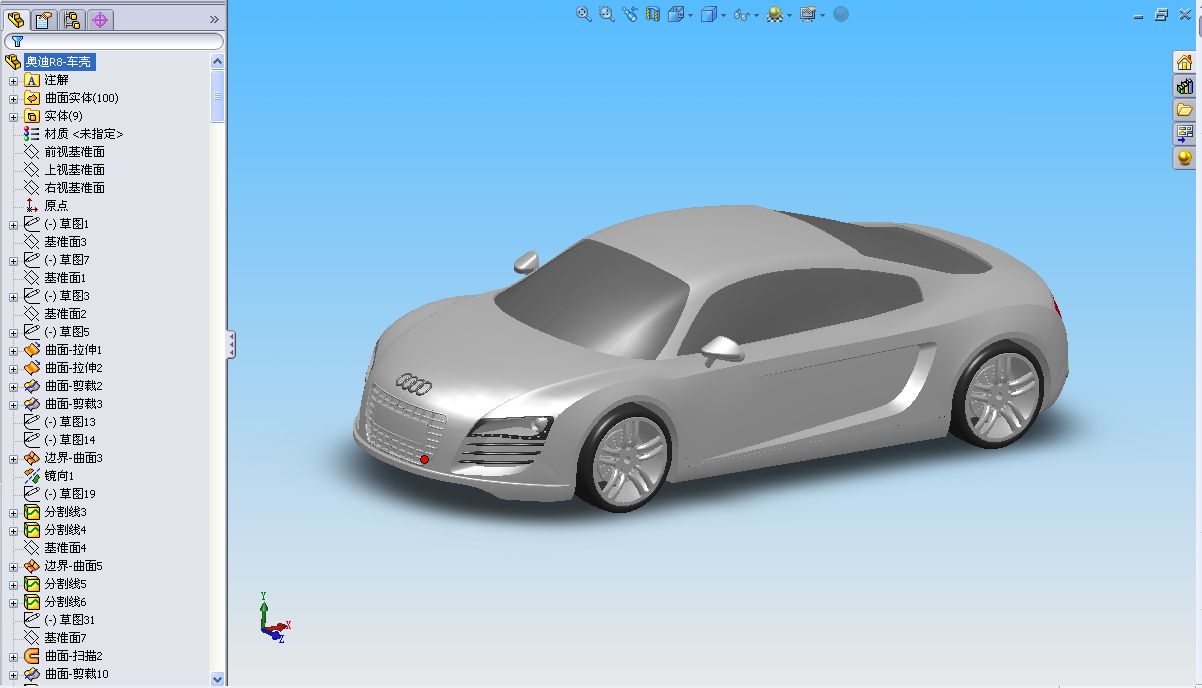
Task: Open View Orientation dropdown arrow
Action: [690, 15]
